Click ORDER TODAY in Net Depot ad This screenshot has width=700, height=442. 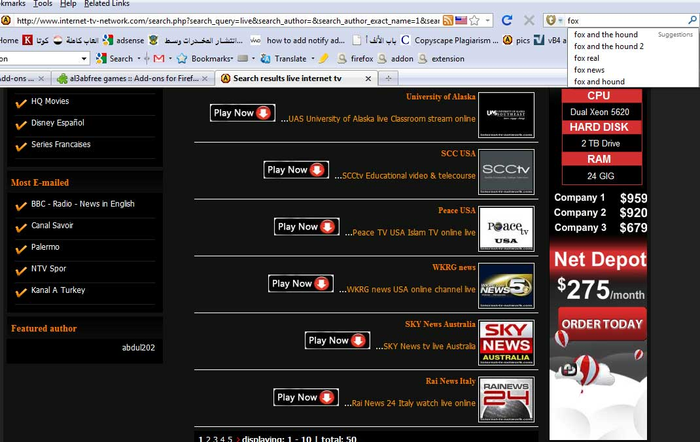point(602,324)
